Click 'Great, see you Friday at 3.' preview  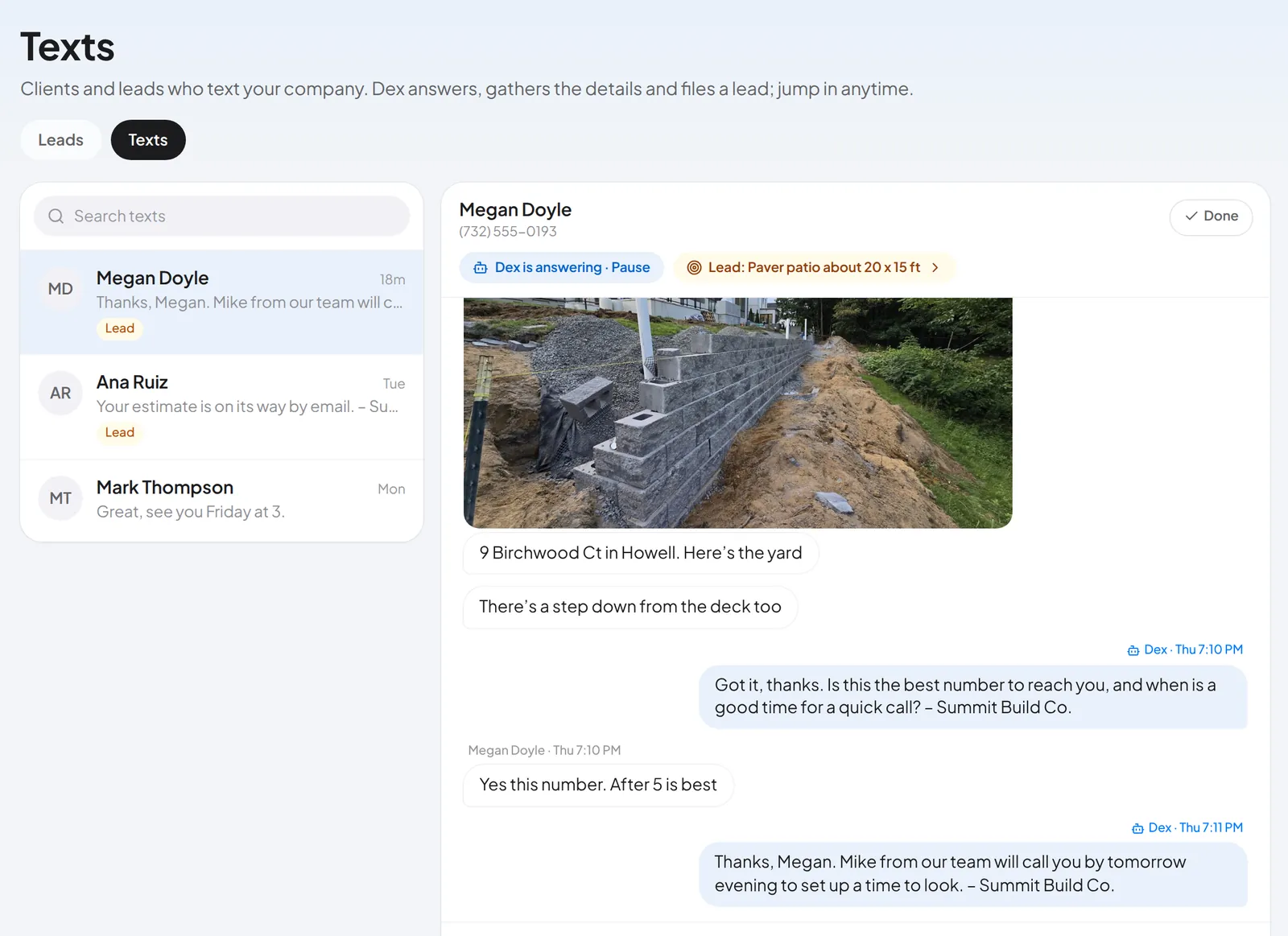point(191,513)
